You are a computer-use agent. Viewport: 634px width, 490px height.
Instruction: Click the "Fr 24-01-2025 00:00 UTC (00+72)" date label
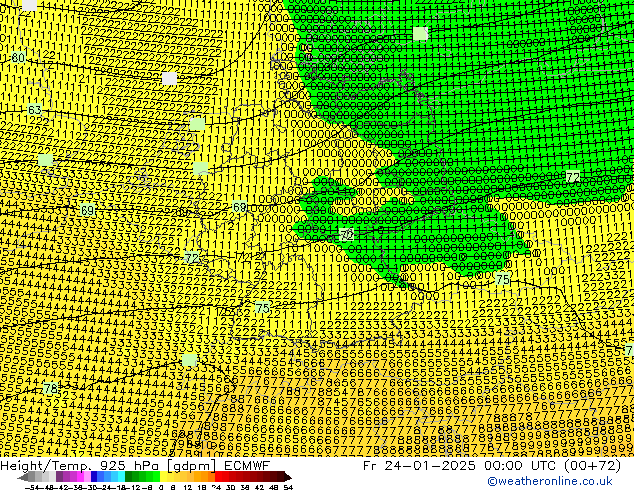tap(492, 465)
